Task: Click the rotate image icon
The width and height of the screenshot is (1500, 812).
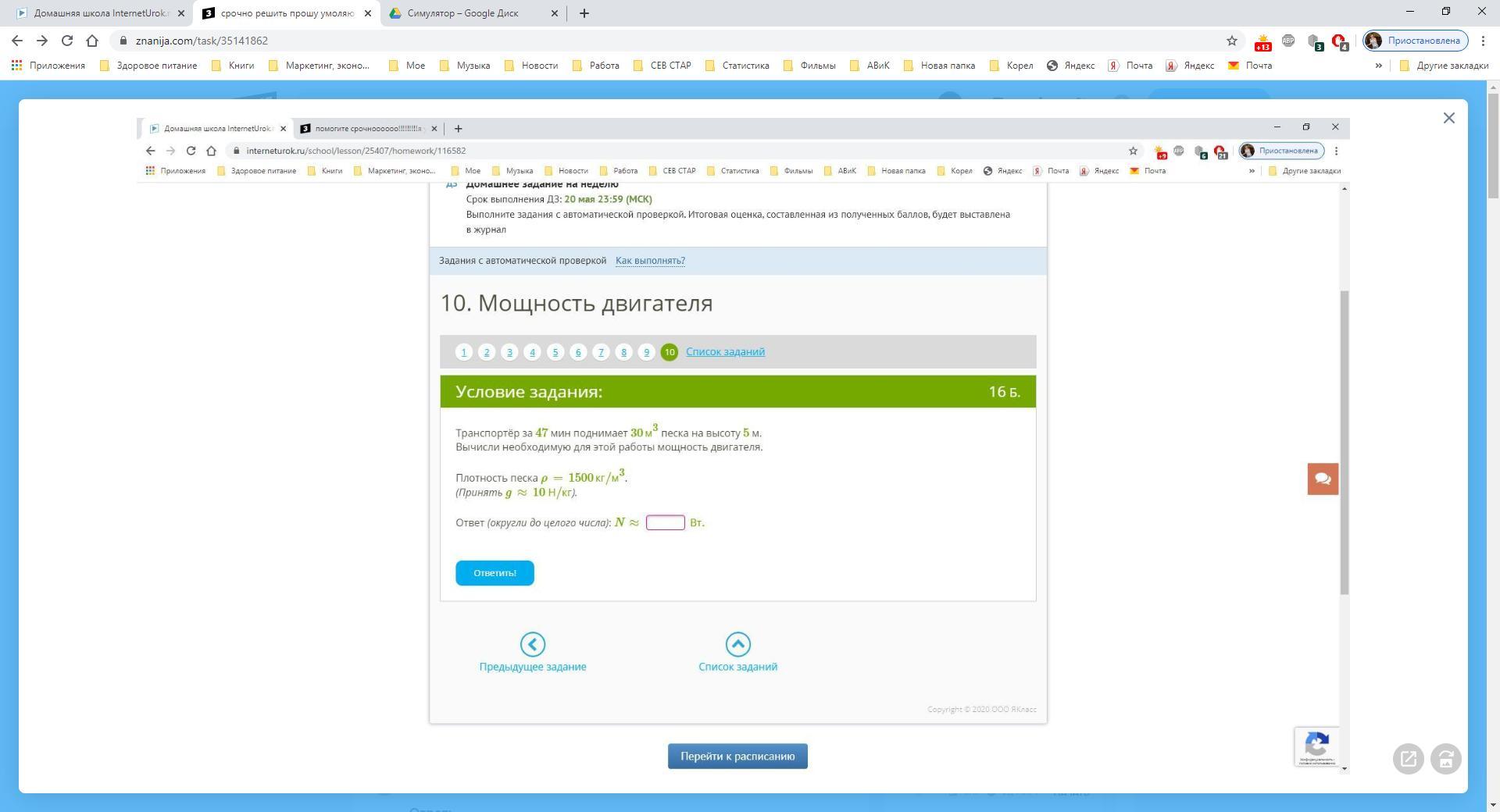Action: tap(1445, 759)
